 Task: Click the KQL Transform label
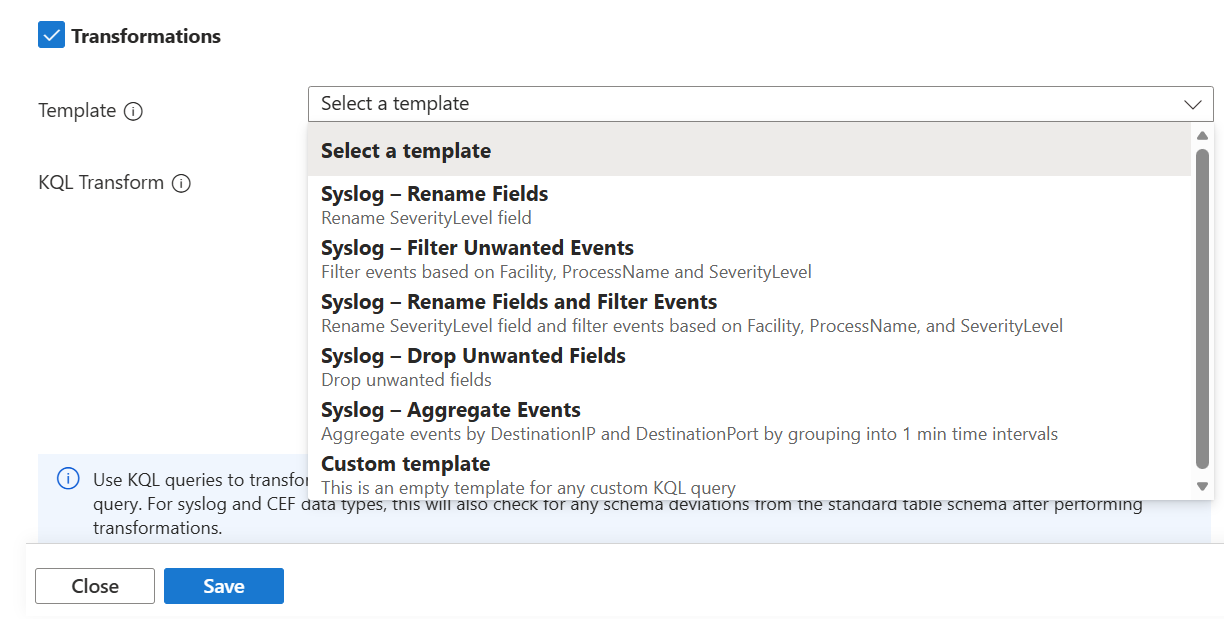pyautogui.click(x=101, y=183)
